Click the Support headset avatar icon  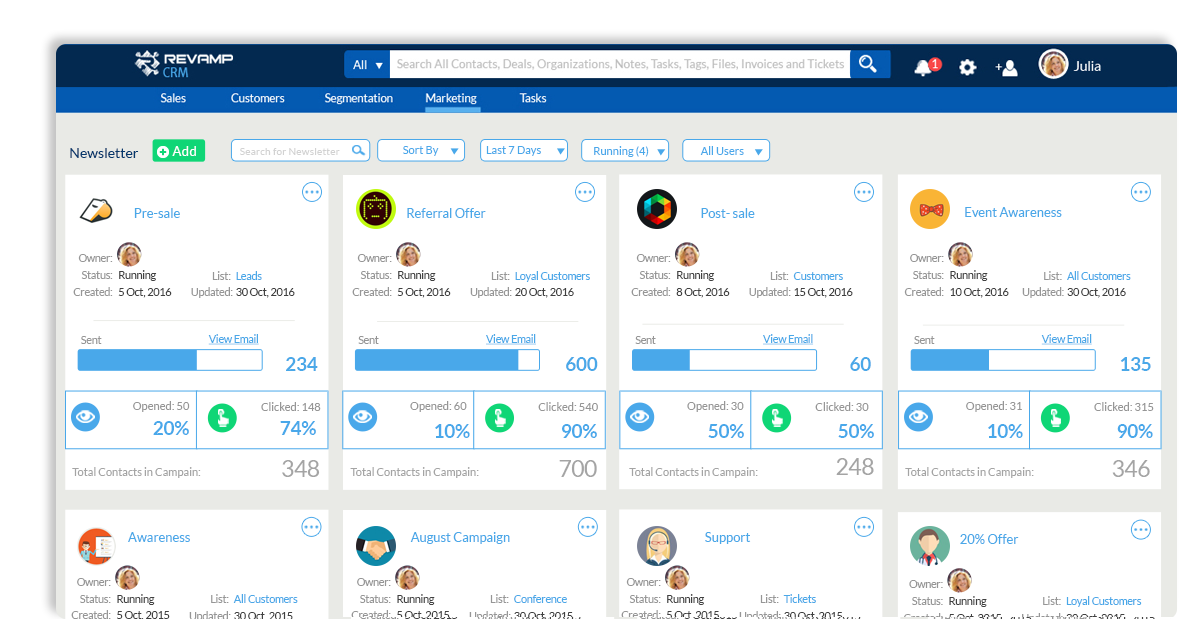(657, 546)
